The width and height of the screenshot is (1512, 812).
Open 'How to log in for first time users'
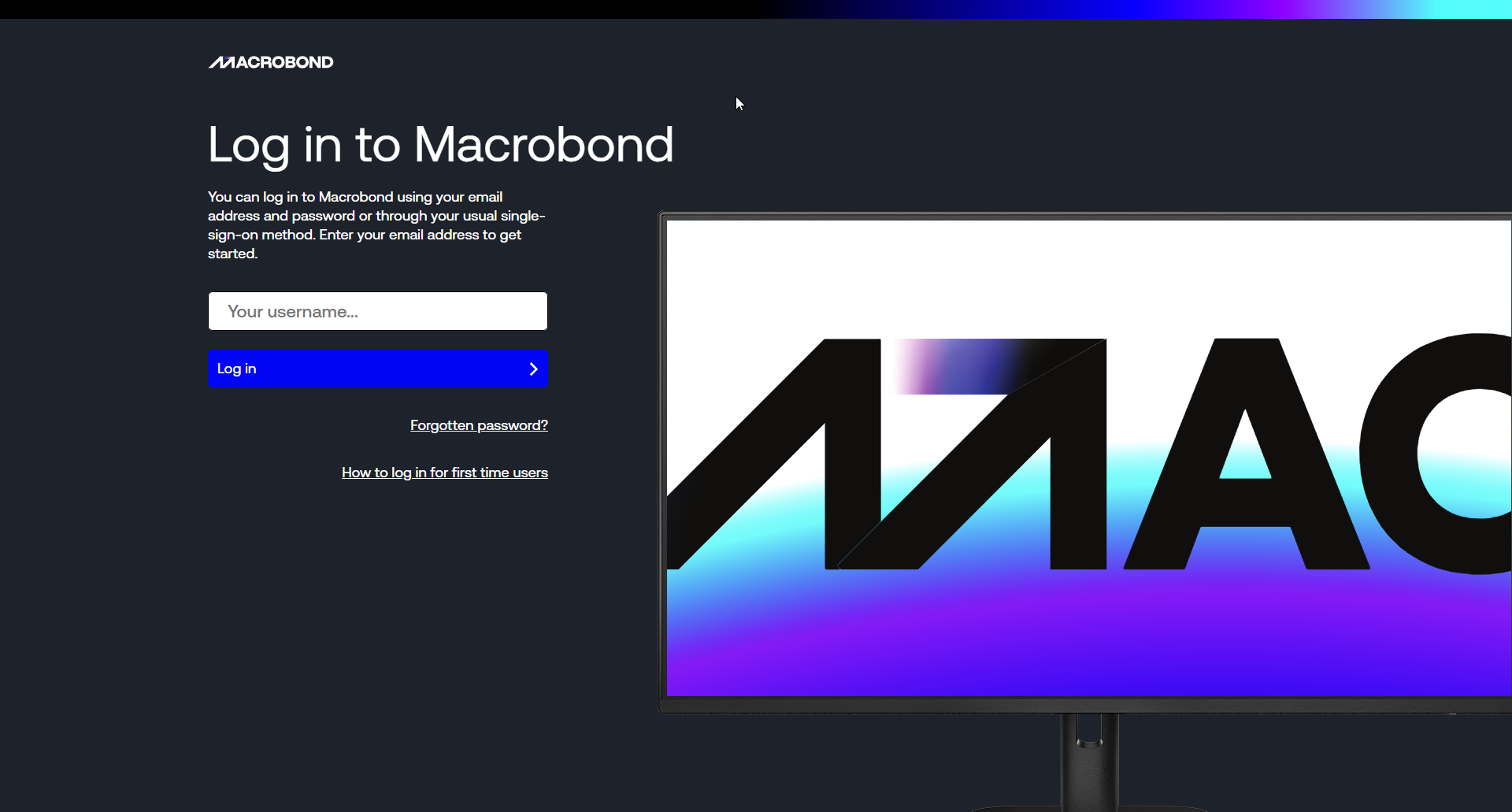[x=445, y=473]
